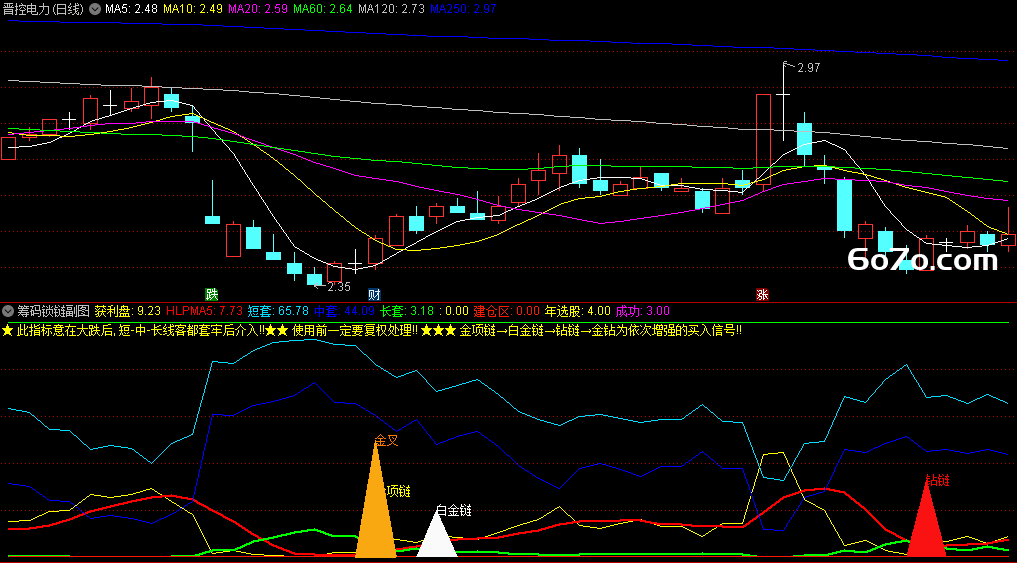1017x563 pixels.
Task: Click the 获利盘: 9.23 value
Action: 128,311
